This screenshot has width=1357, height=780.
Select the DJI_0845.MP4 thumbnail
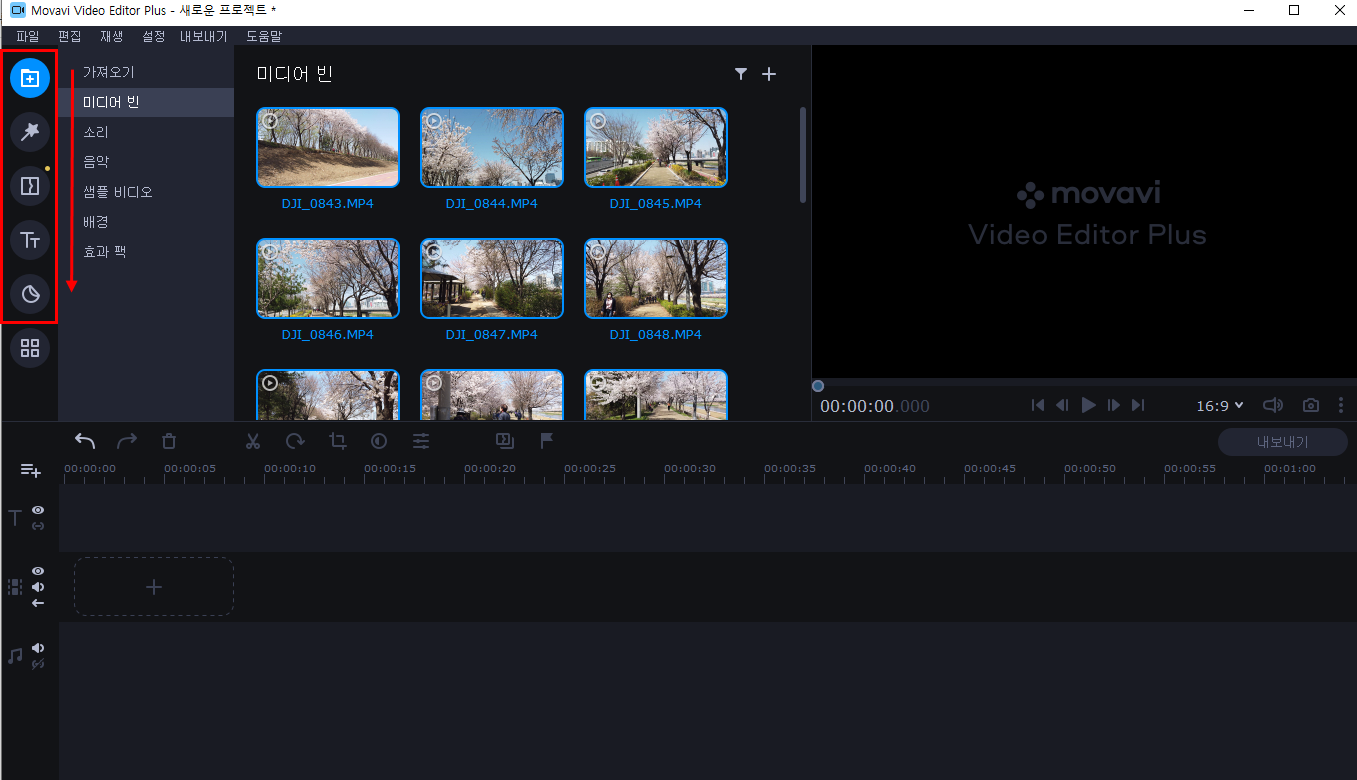pyautogui.click(x=656, y=148)
